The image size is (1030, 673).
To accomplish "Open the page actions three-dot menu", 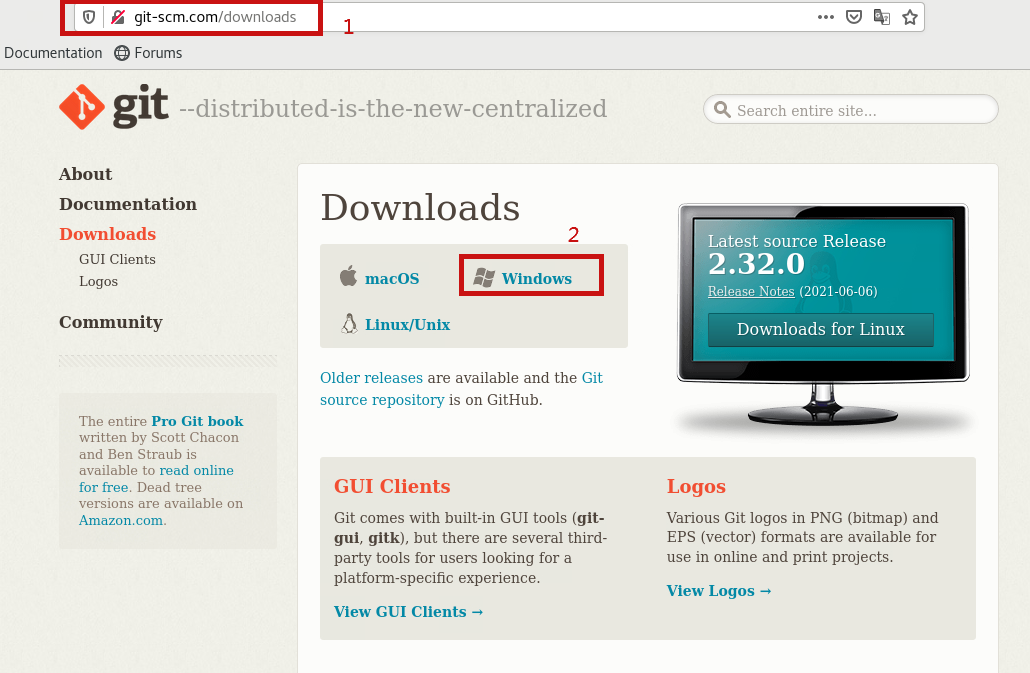I will click(x=826, y=17).
